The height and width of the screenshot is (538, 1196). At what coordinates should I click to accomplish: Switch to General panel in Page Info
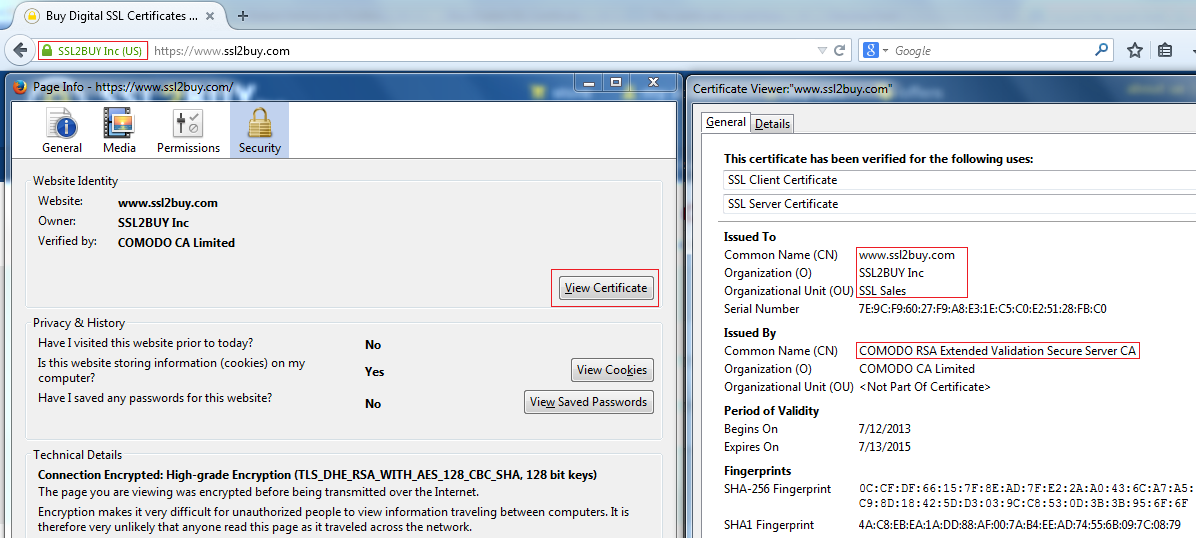[62, 131]
